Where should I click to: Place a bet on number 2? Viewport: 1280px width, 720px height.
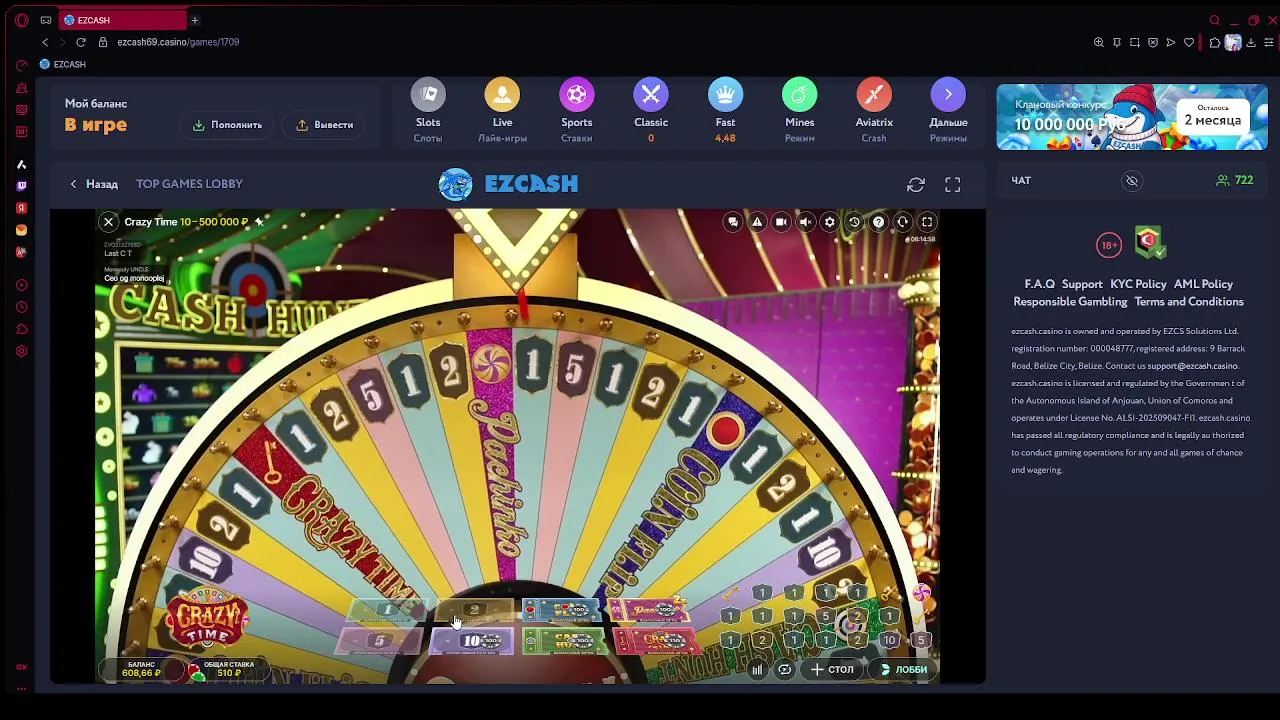[474, 610]
